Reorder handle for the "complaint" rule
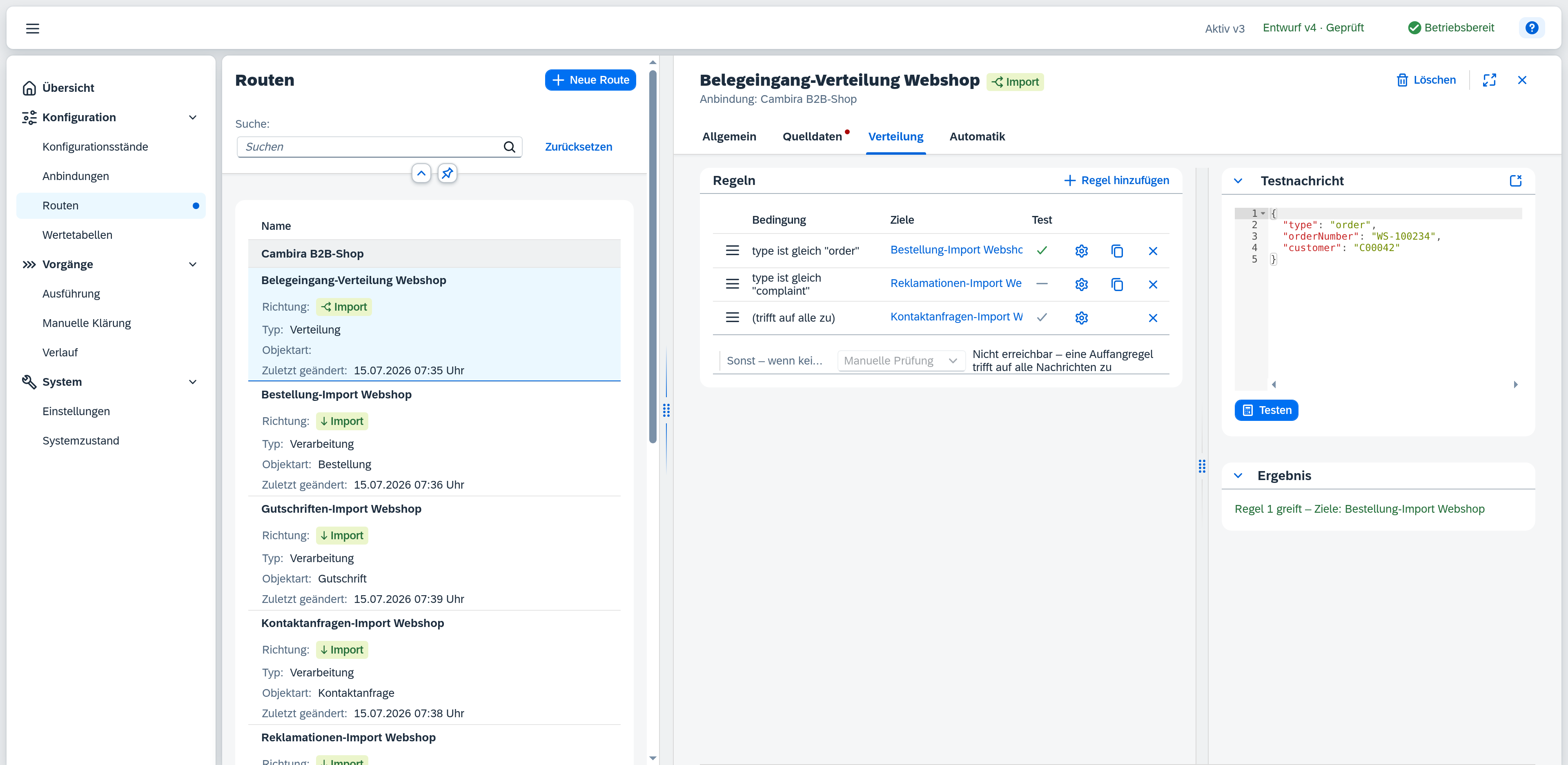 click(732, 284)
